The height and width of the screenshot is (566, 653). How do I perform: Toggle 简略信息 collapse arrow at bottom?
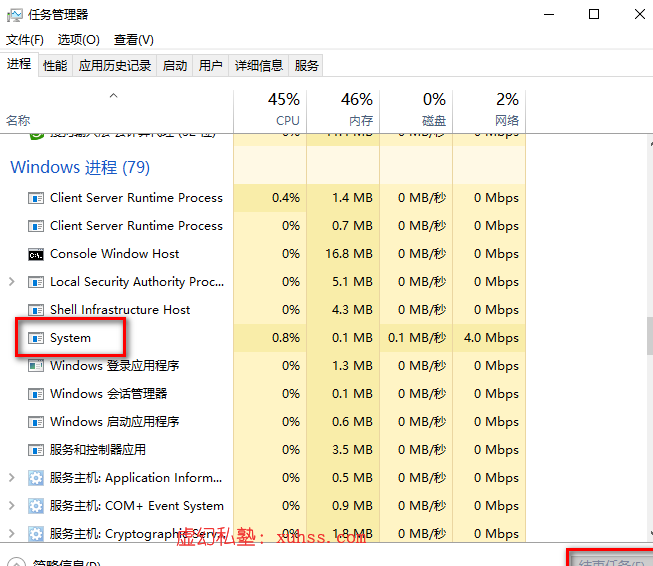[16, 562]
